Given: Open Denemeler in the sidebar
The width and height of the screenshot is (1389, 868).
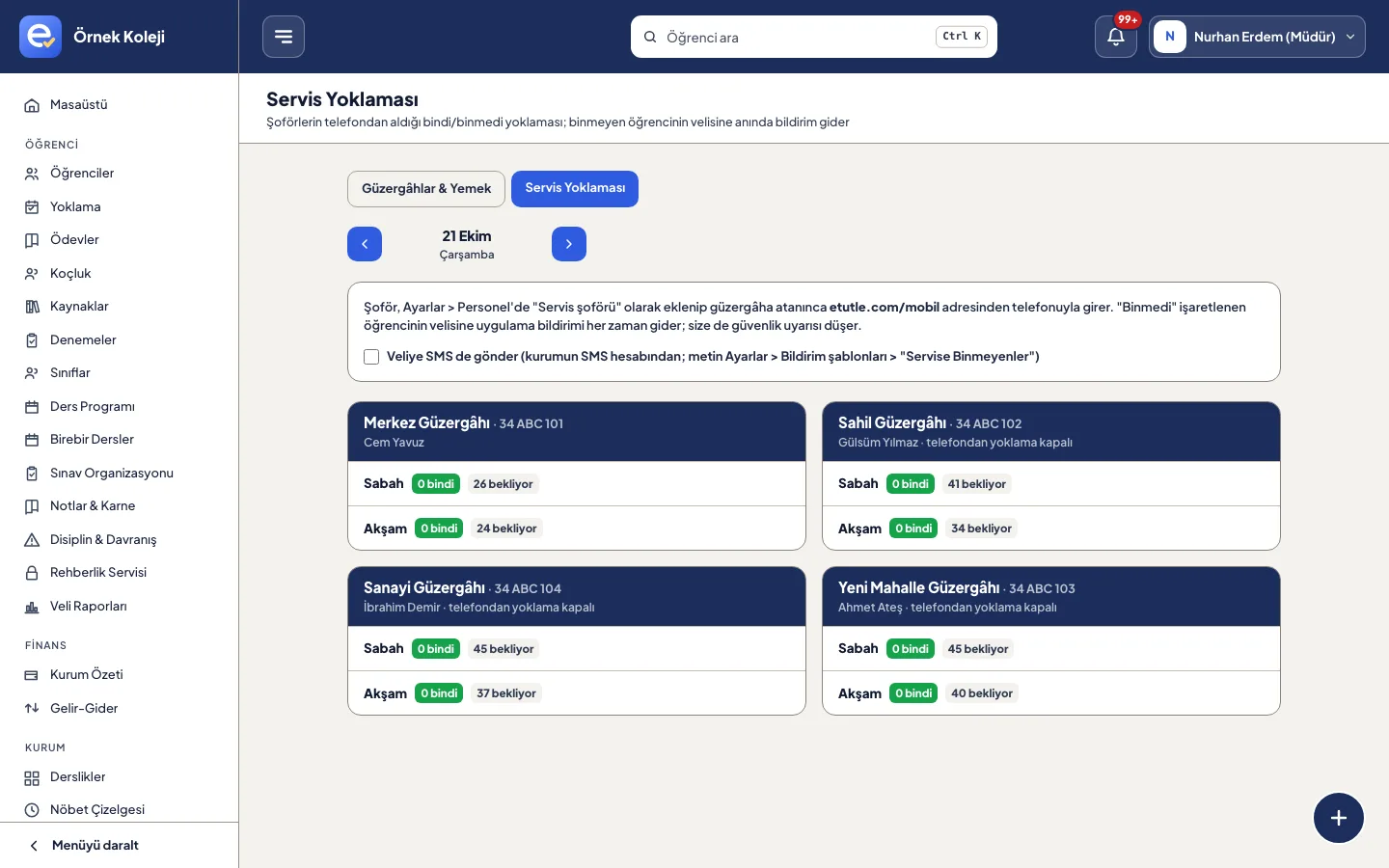Looking at the screenshot, I should pos(120,339).
